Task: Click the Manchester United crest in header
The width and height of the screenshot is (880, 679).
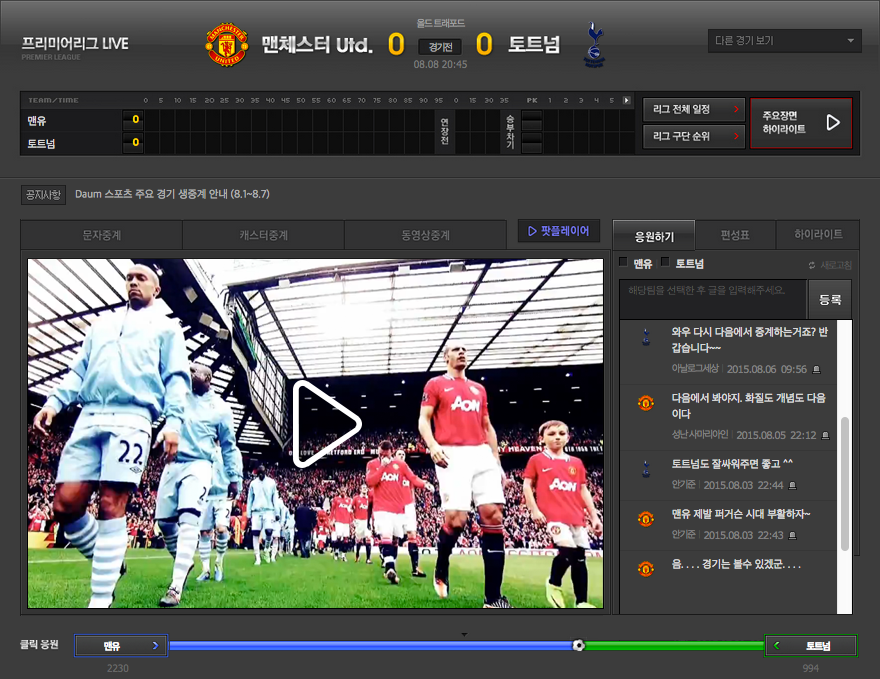Action: (227, 45)
